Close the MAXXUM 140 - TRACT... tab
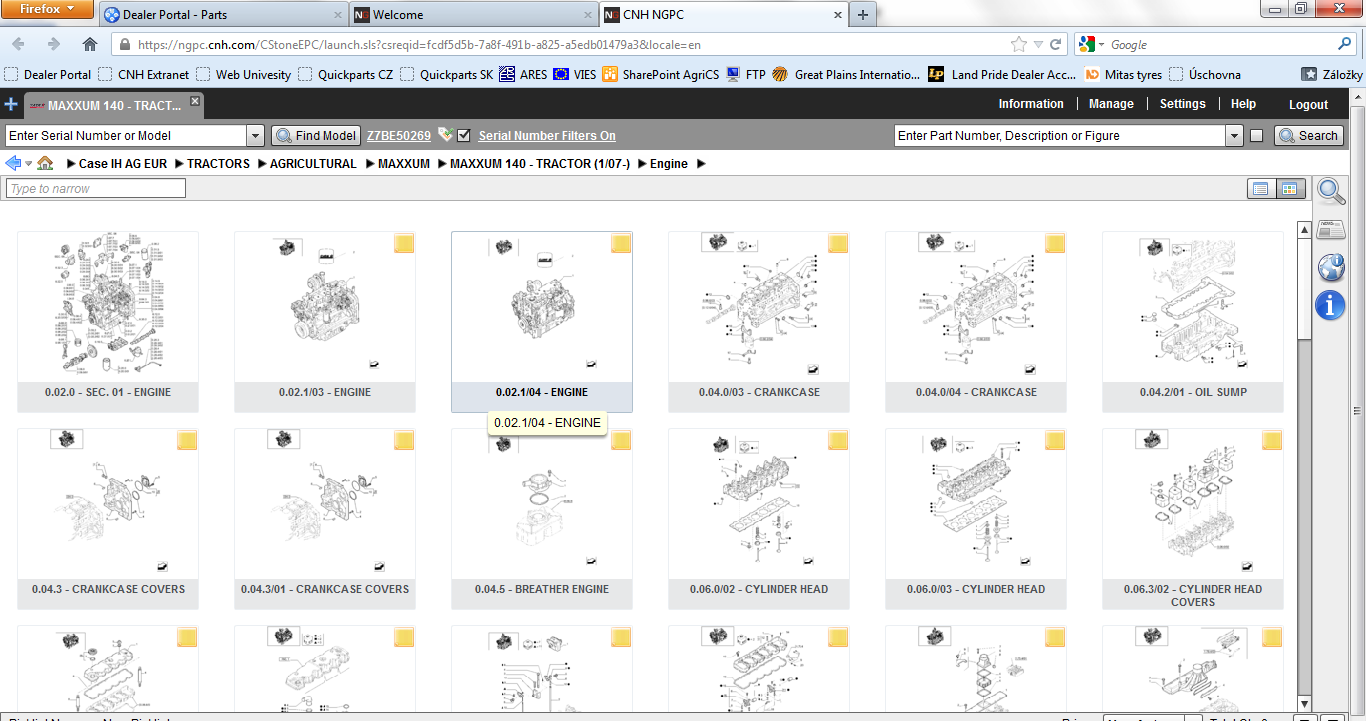Viewport: 1366px width, 721px height. 195,101
